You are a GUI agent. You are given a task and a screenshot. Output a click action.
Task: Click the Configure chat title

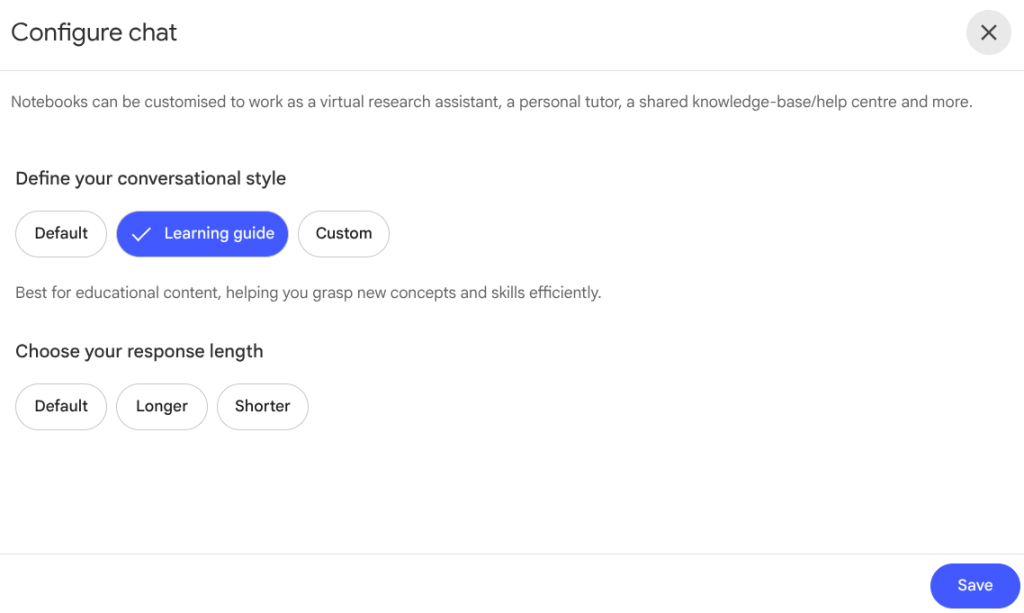point(94,32)
